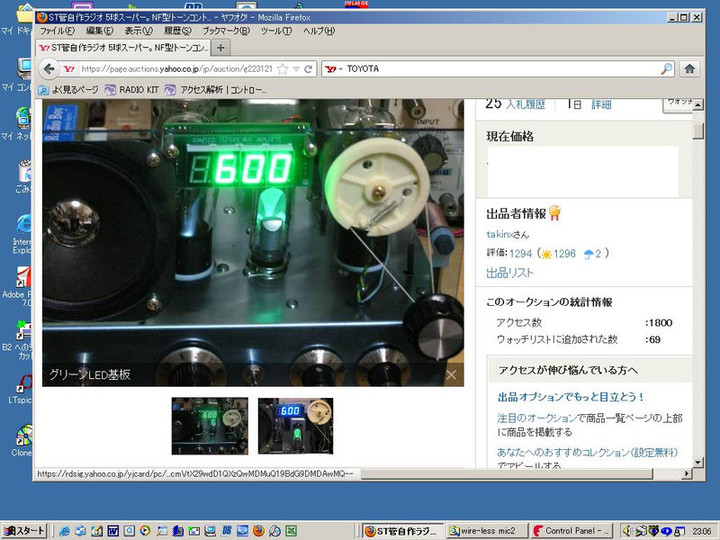Open Internet Explorer desktop icon

coord(21,226)
